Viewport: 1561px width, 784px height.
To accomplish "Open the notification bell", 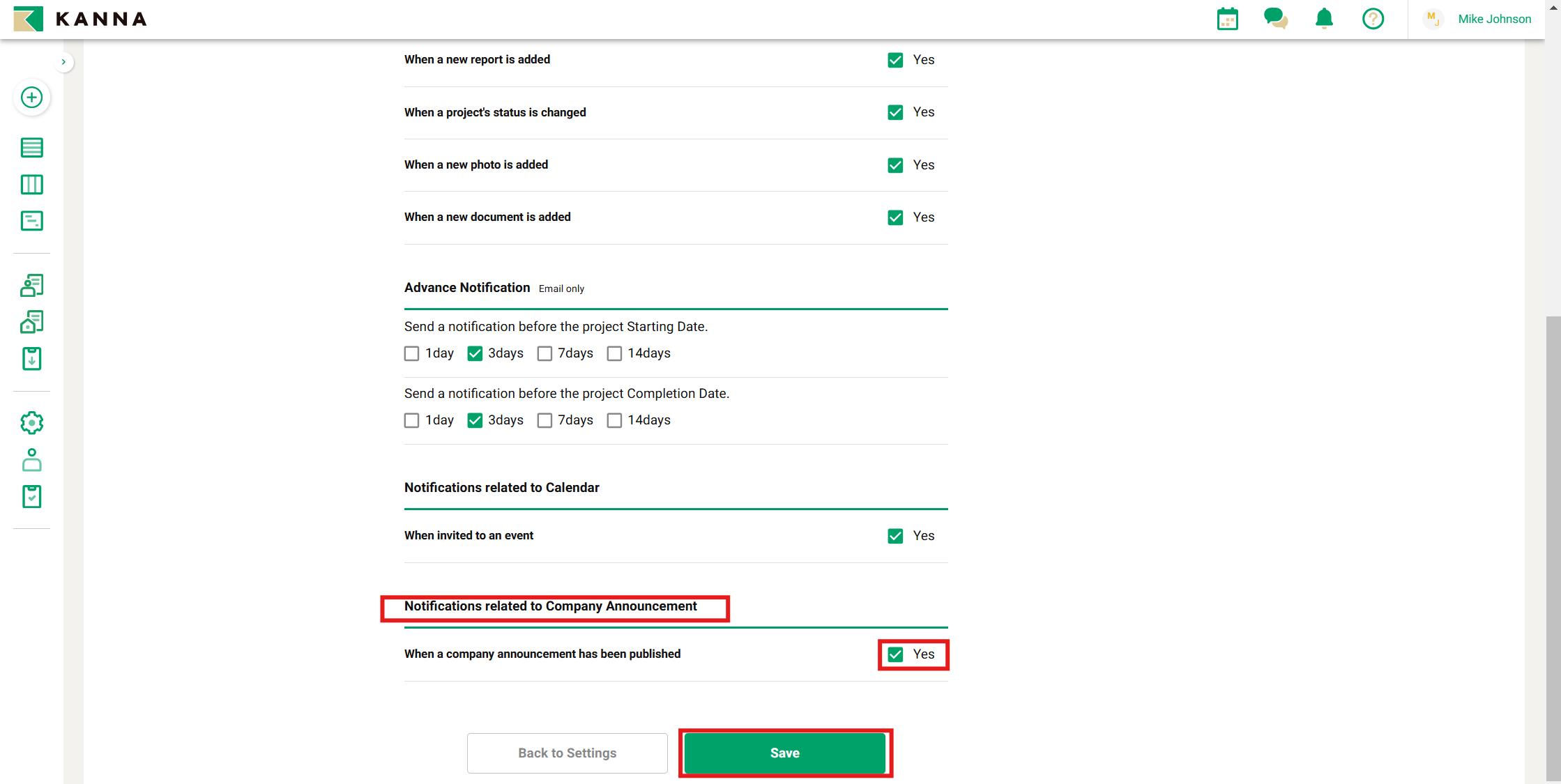I will pos(1324,19).
